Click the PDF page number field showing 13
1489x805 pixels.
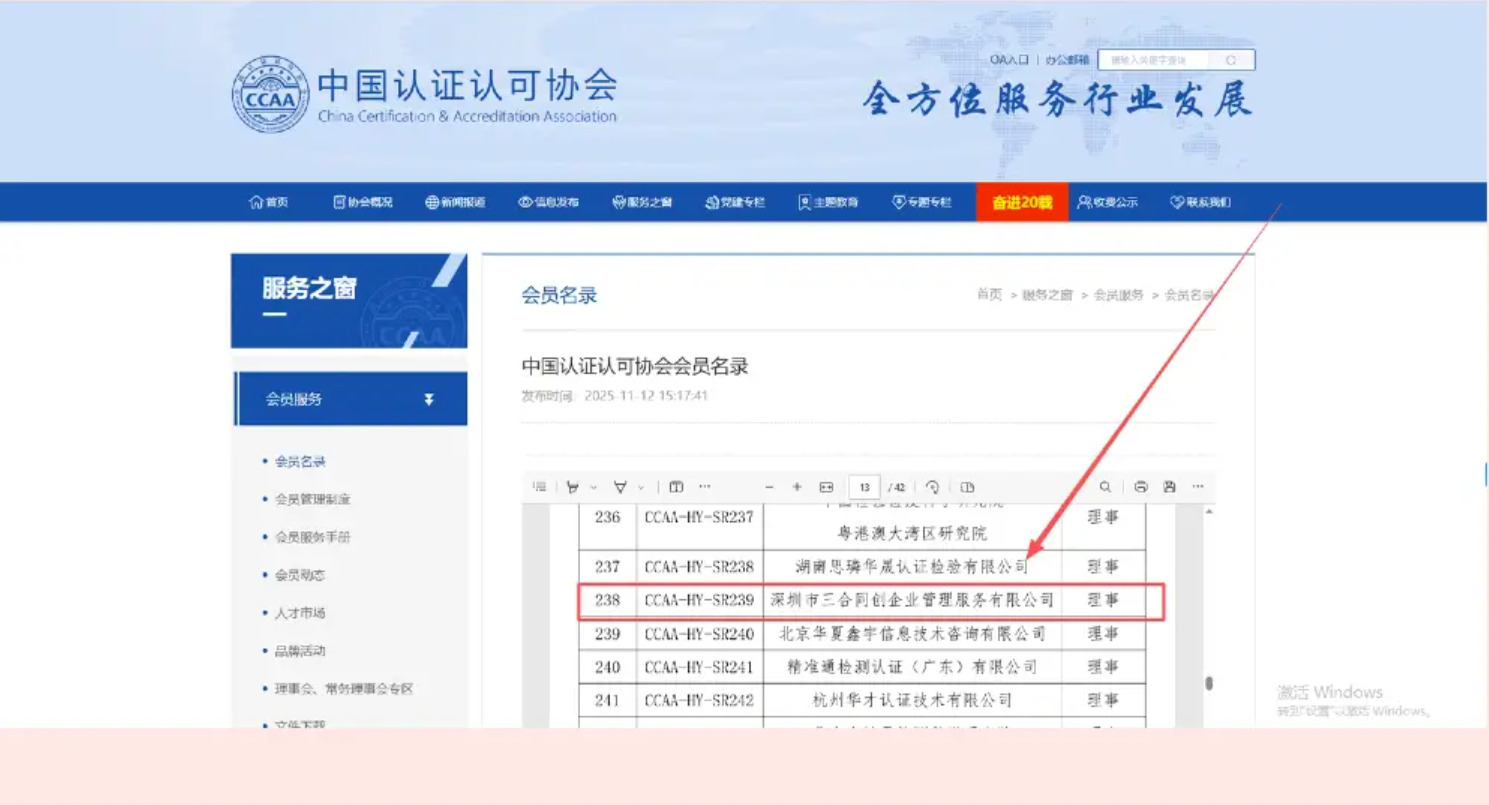coord(863,487)
